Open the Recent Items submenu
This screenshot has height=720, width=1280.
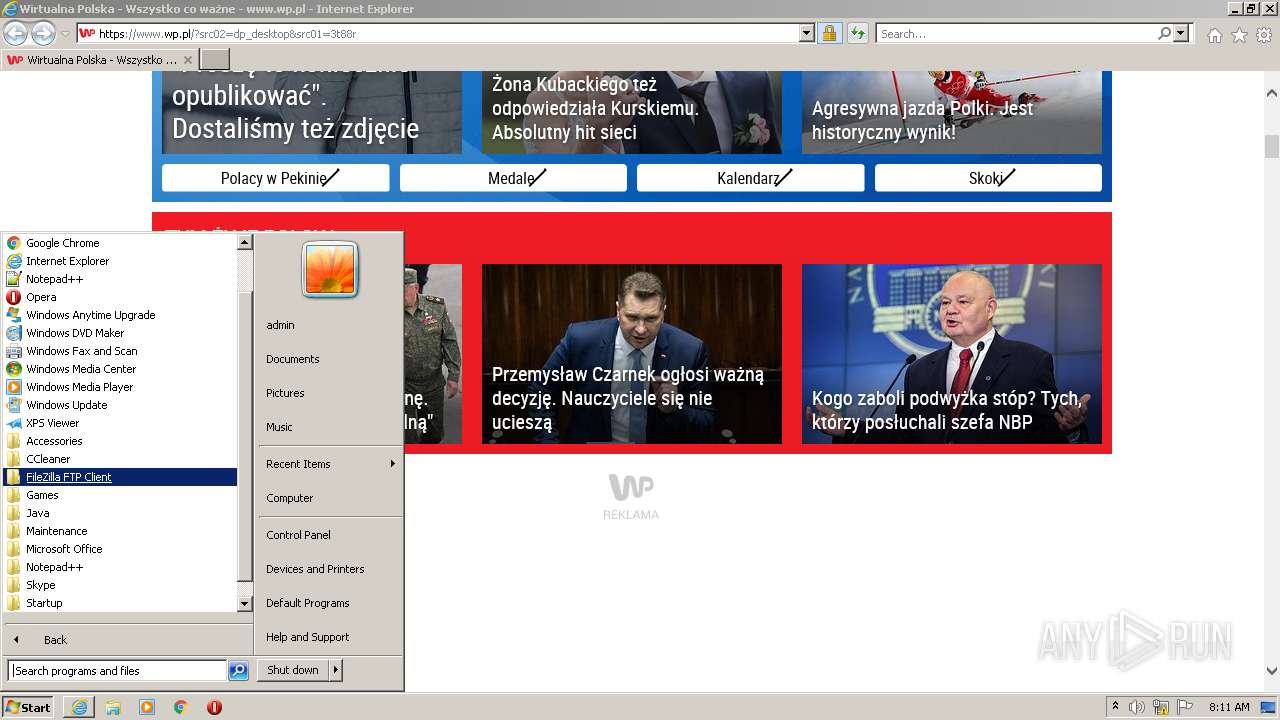[330, 464]
